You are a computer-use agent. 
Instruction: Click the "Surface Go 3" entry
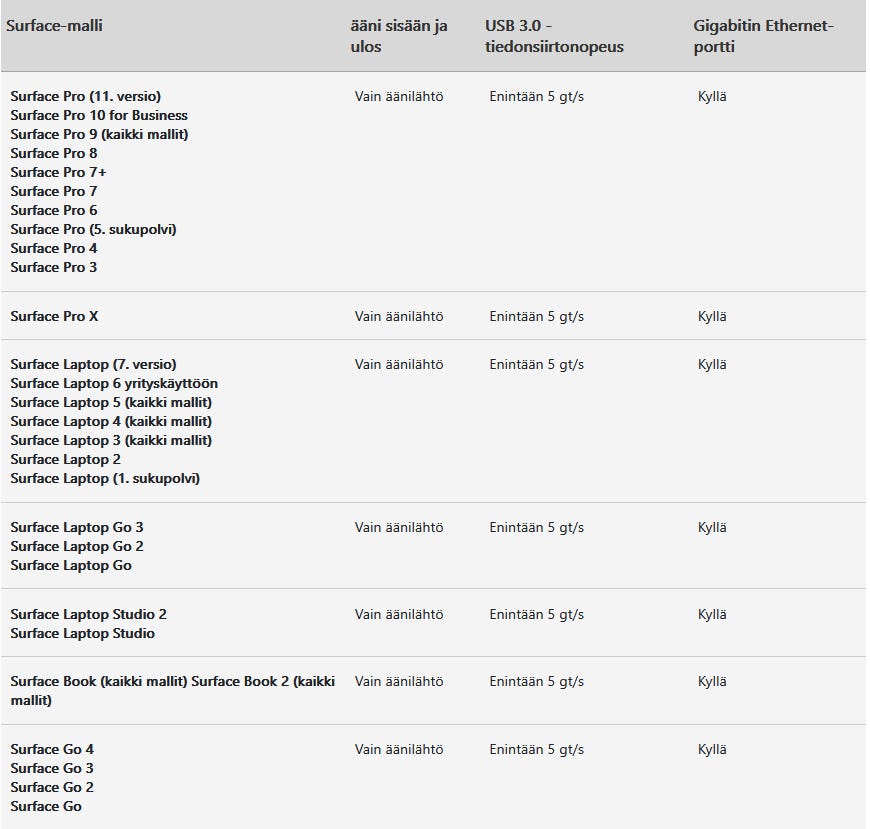click(x=52, y=769)
